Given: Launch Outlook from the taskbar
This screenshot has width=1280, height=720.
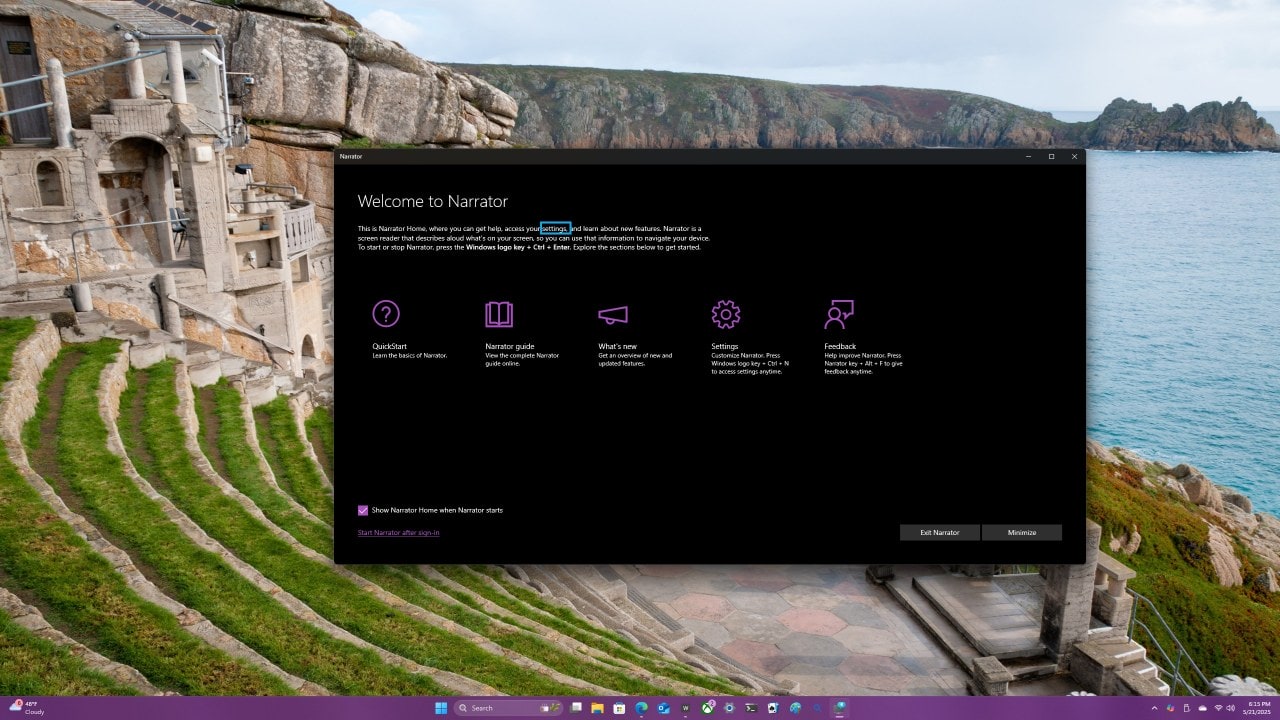Looking at the screenshot, I should coord(662,707).
